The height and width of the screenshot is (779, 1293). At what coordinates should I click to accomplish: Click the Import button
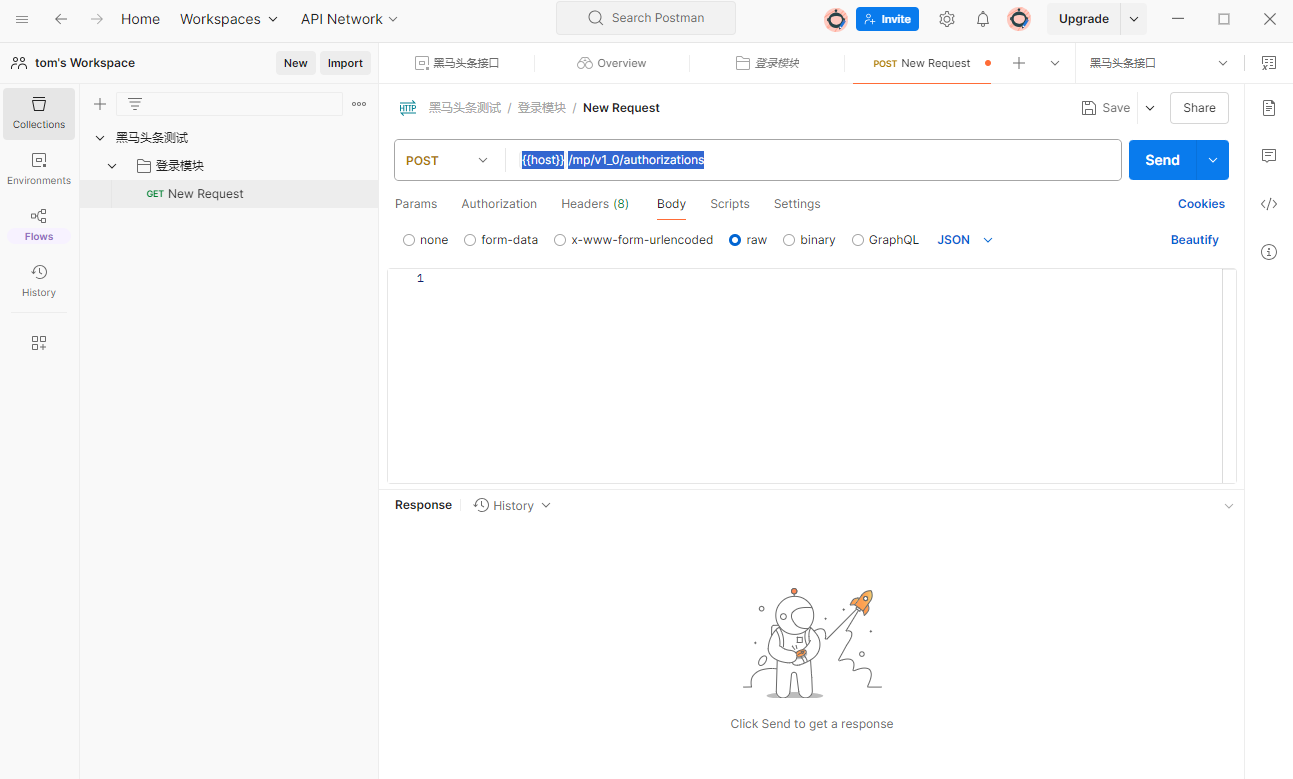(345, 63)
